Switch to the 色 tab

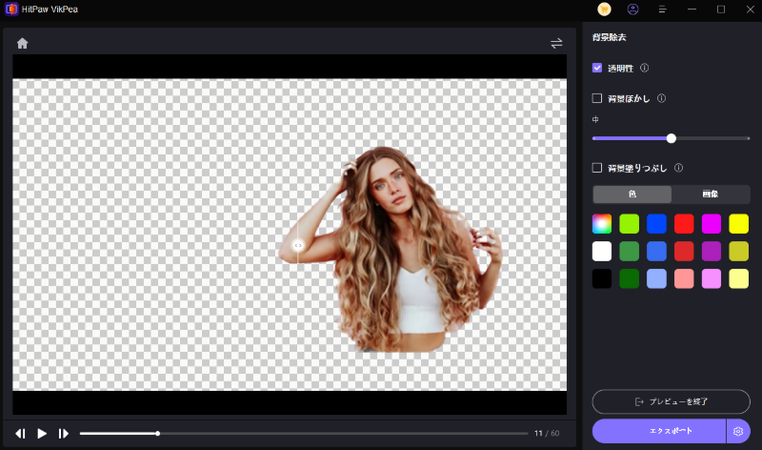coord(632,194)
